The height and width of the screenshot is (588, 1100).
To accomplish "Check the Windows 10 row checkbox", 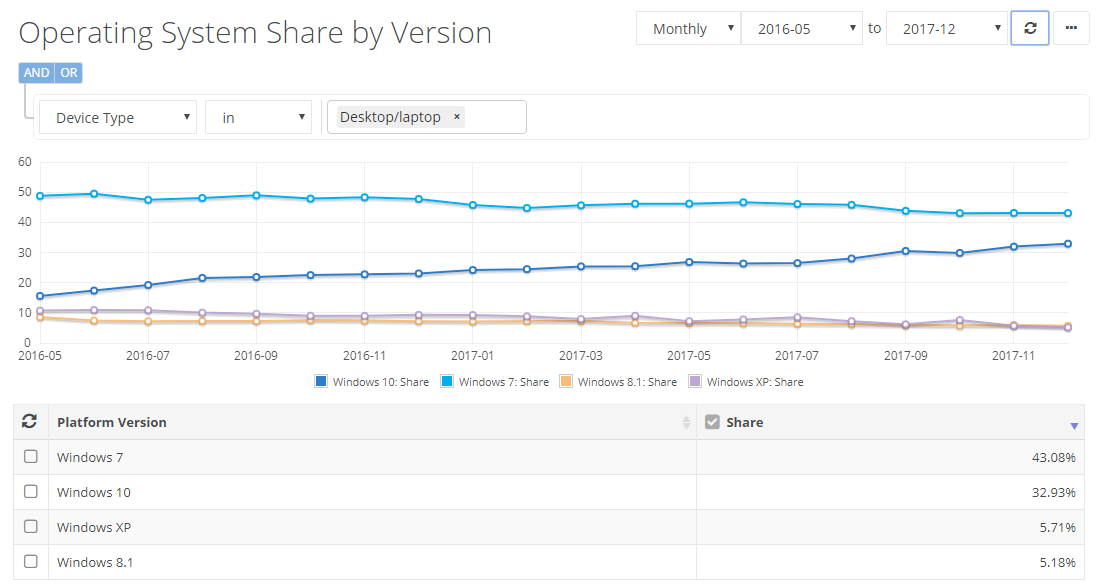I will coord(31,492).
